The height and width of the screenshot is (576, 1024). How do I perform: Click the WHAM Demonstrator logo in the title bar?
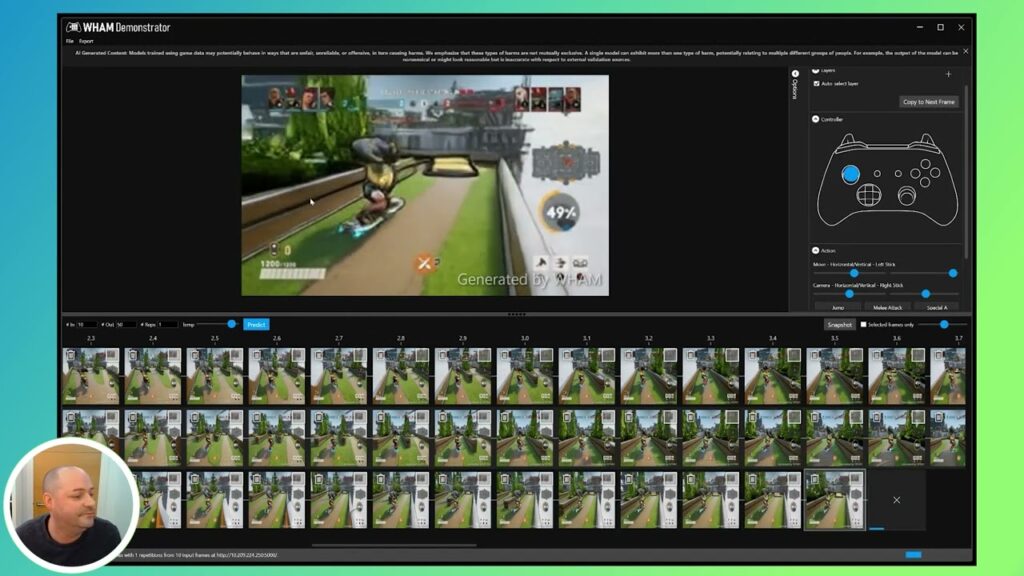(x=74, y=27)
